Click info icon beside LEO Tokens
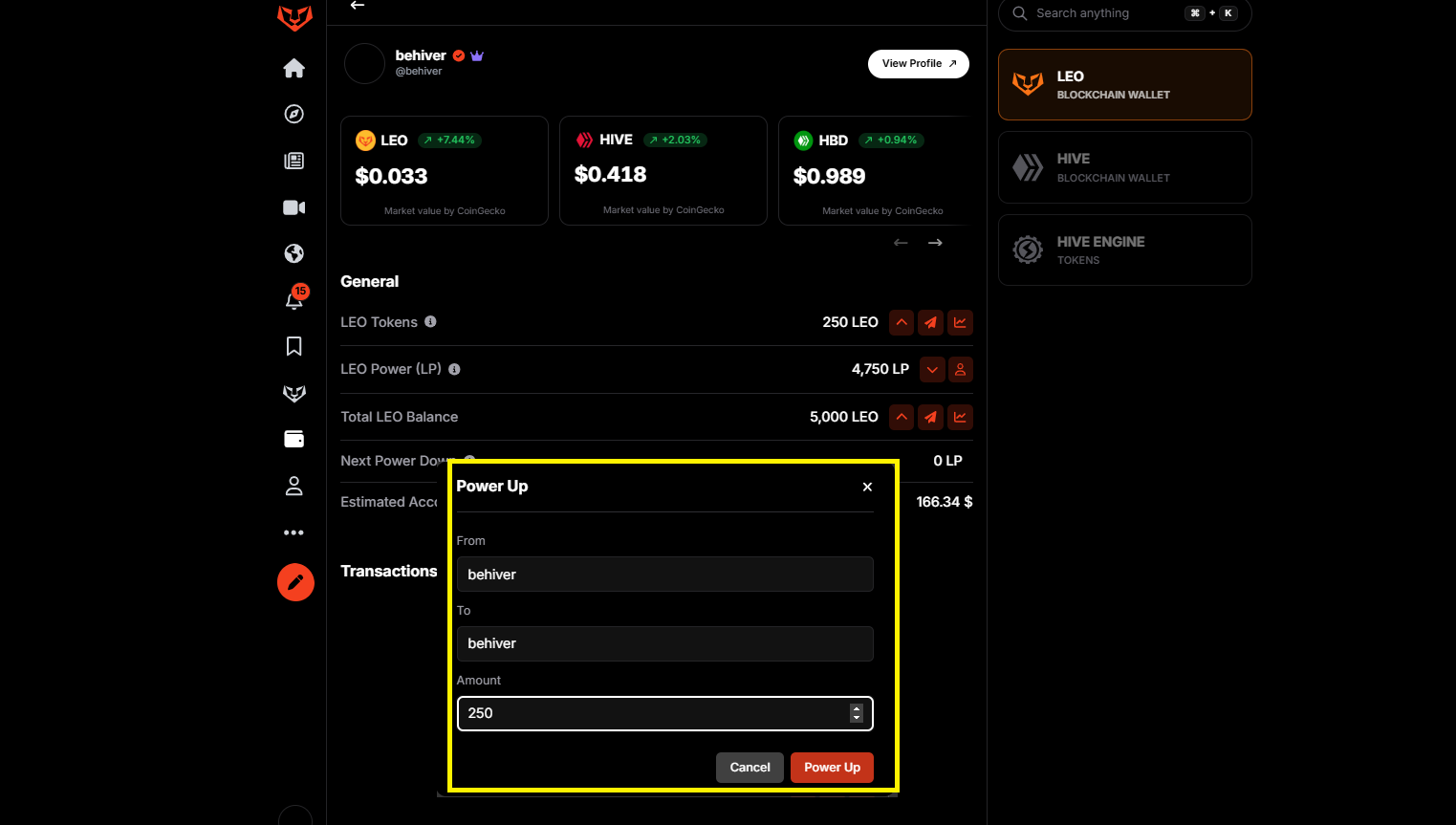1456x825 pixels. click(x=430, y=322)
